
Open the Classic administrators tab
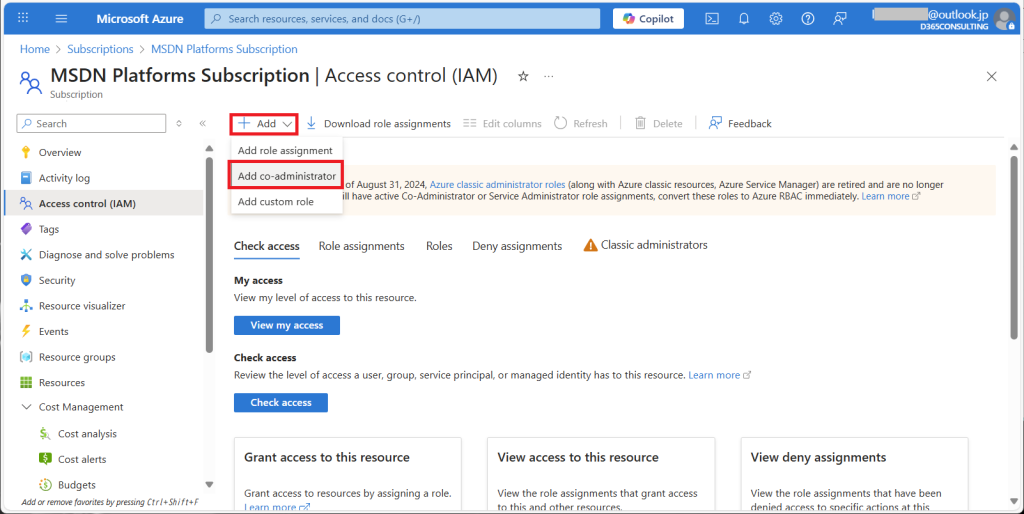tap(653, 245)
